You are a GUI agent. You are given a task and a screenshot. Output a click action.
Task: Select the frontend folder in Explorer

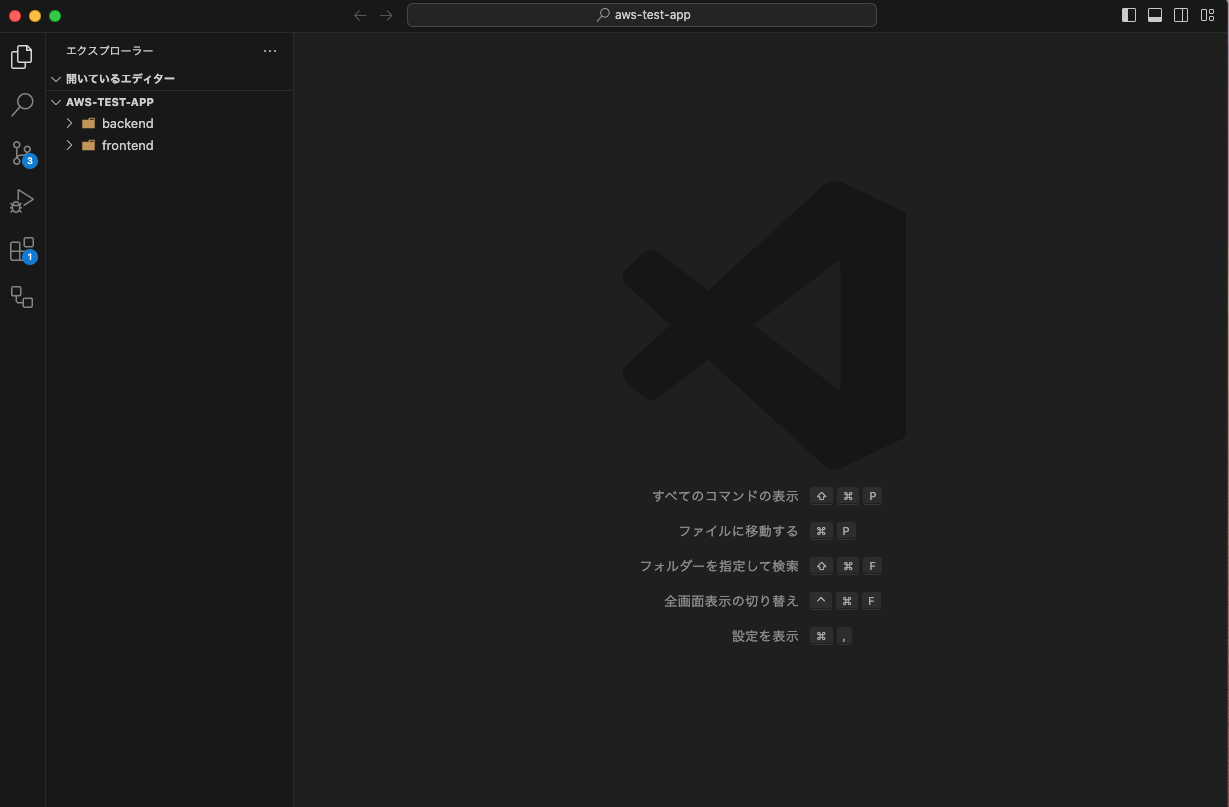coord(127,145)
